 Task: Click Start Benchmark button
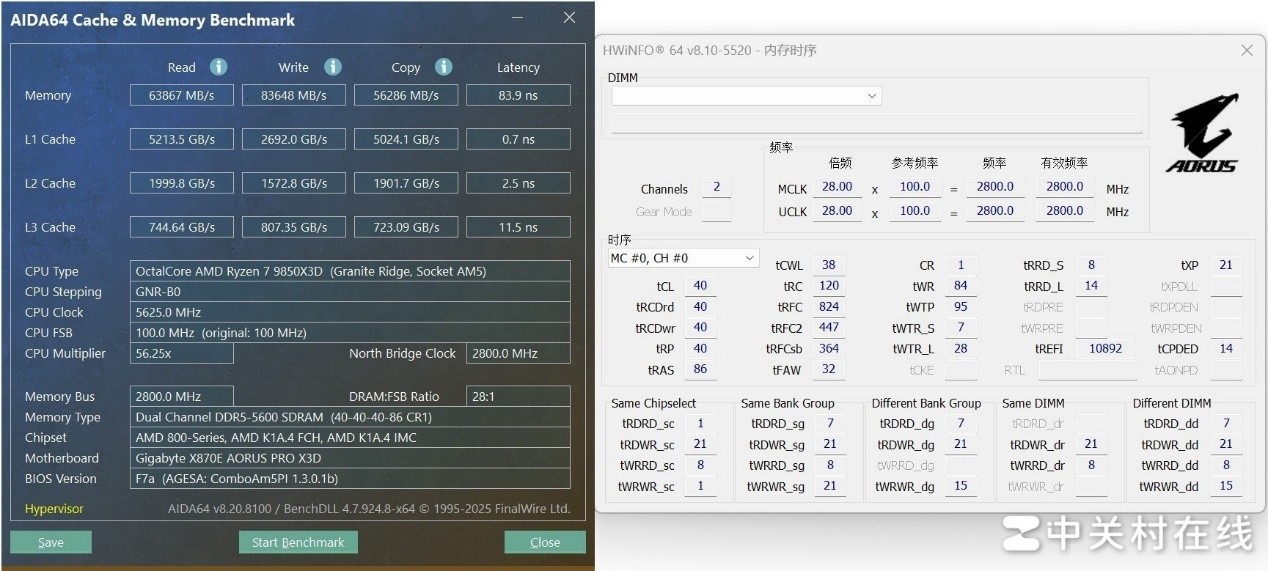(298, 542)
